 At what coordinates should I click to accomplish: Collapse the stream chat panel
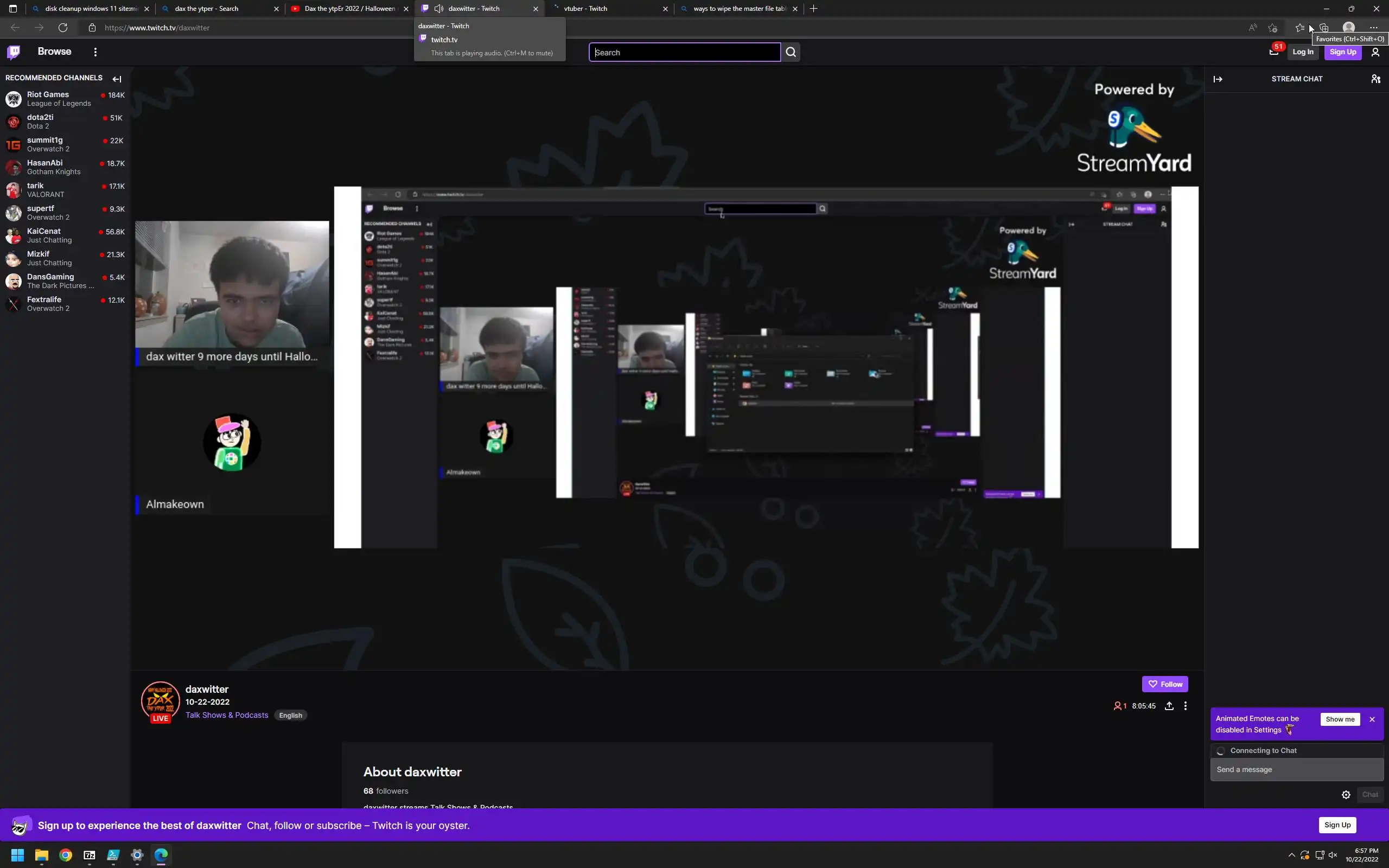(1218, 79)
